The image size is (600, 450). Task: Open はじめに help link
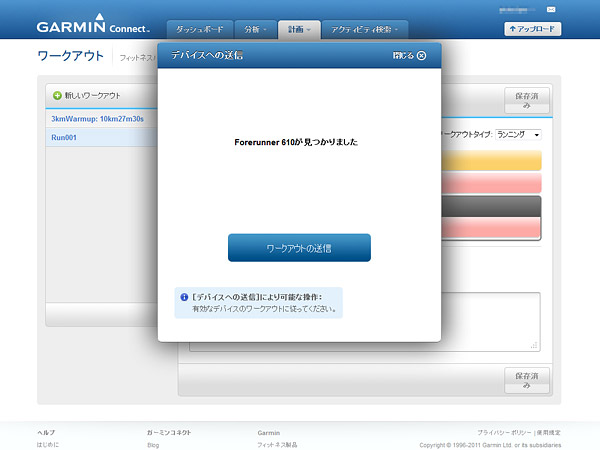(48, 445)
